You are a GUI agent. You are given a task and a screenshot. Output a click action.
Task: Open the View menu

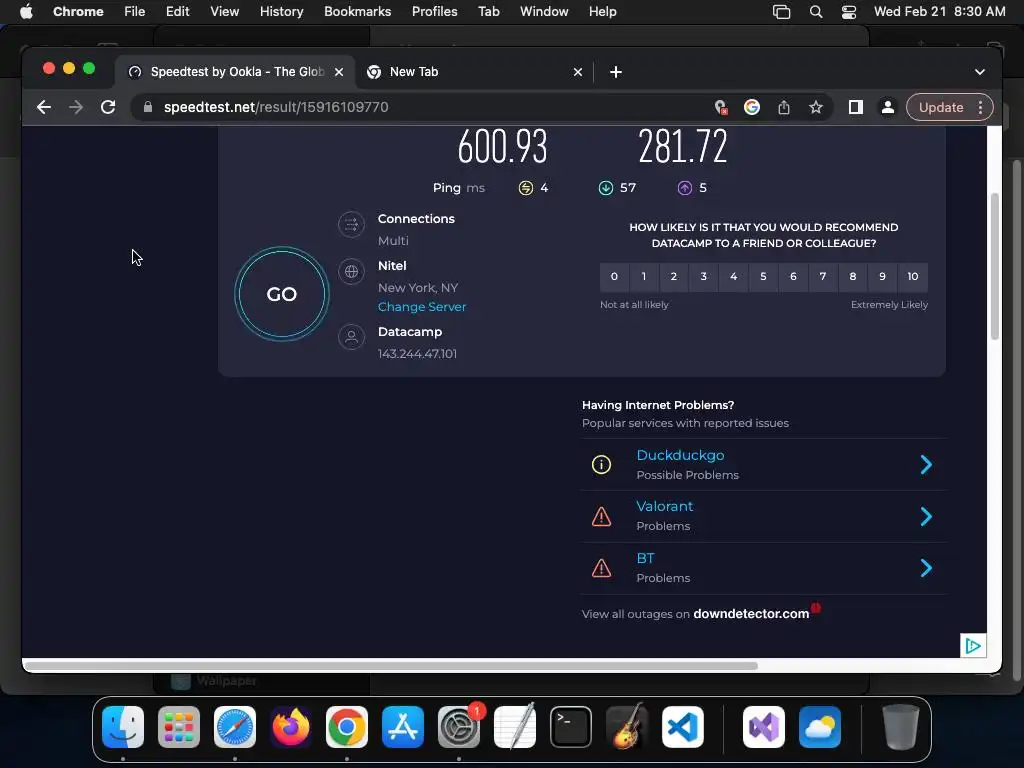(x=224, y=12)
